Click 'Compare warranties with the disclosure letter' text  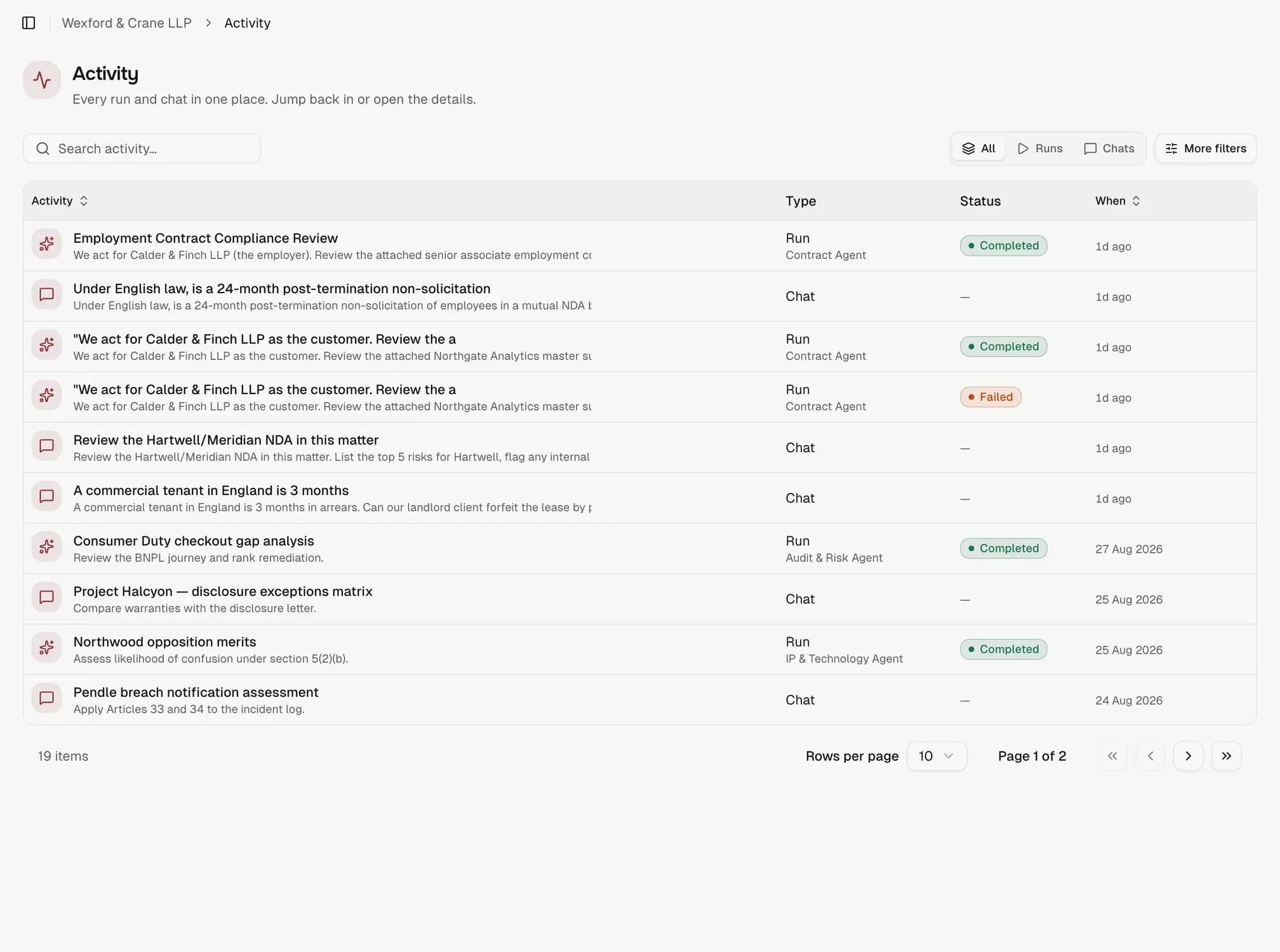[x=194, y=609]
